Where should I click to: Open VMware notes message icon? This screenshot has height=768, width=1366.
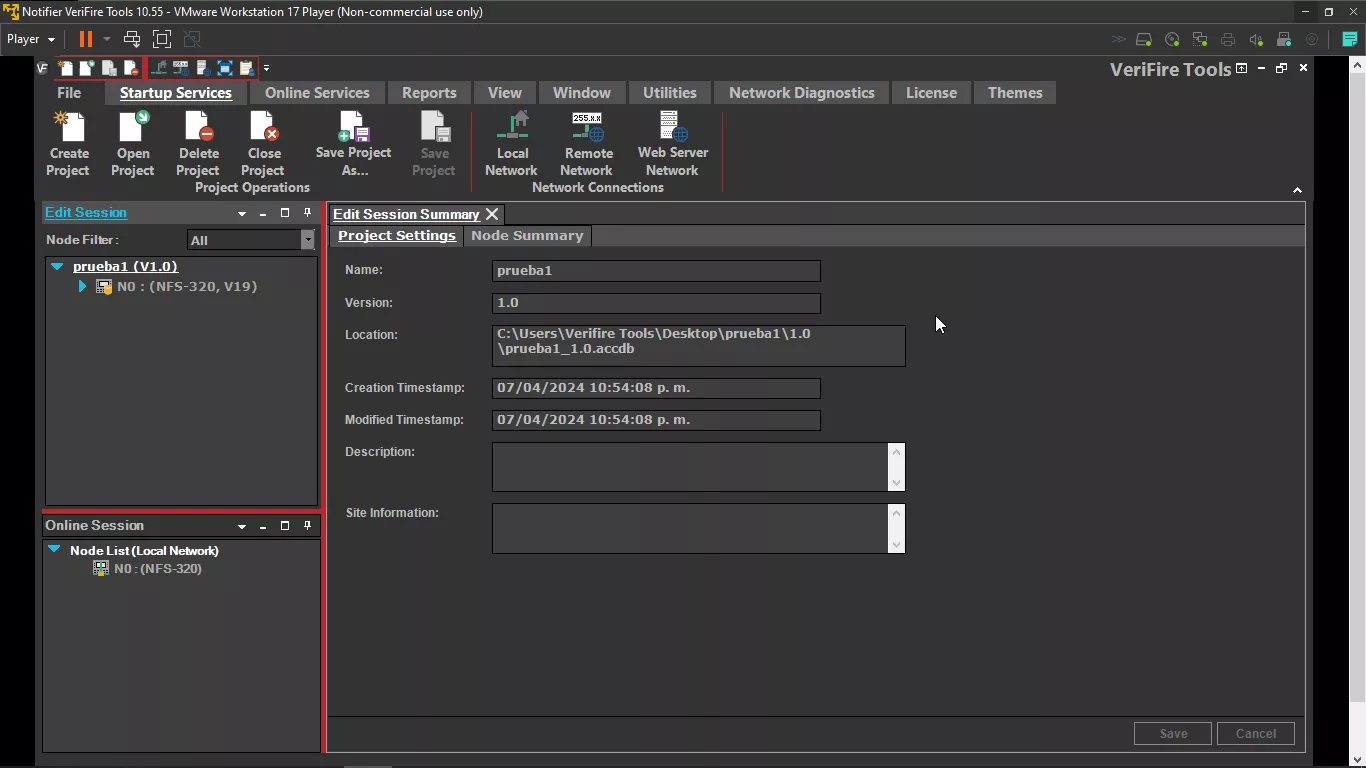[x=1349, y=40]
